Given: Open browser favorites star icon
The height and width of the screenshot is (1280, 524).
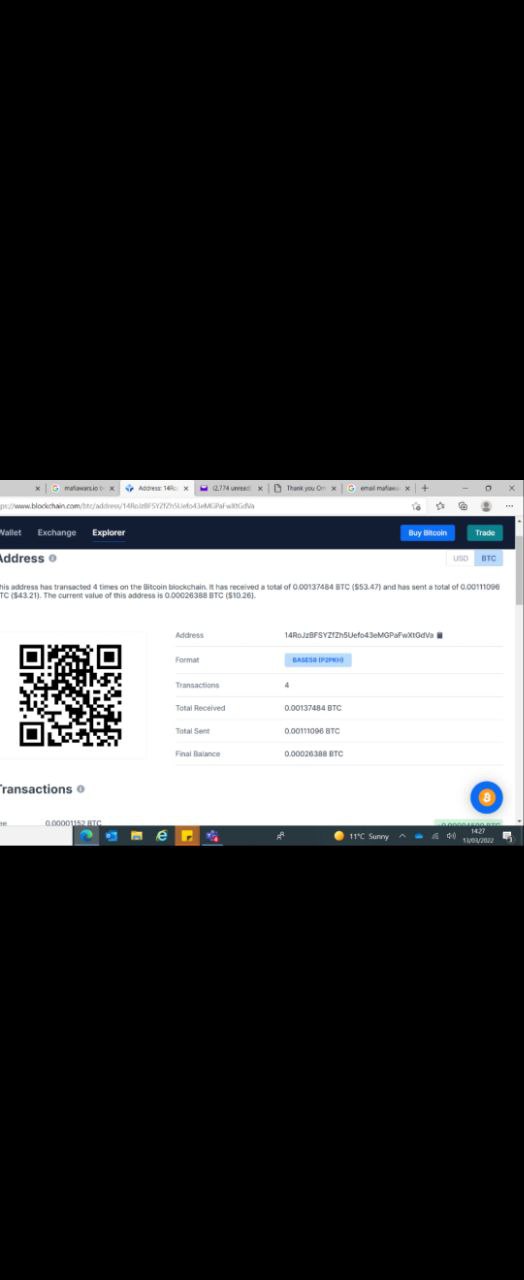Looking at the screenshot, I should 440,506.
